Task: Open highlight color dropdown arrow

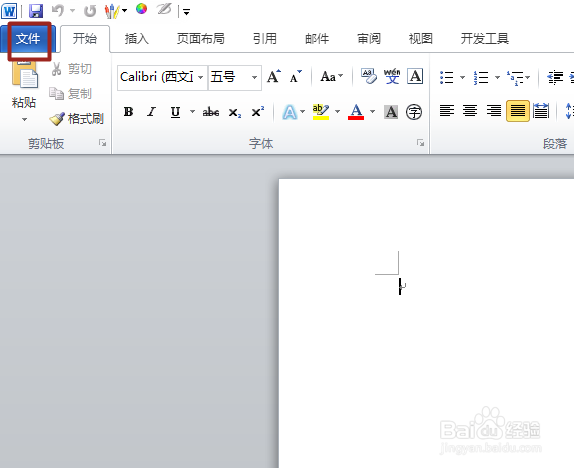Action: point(338,111)
